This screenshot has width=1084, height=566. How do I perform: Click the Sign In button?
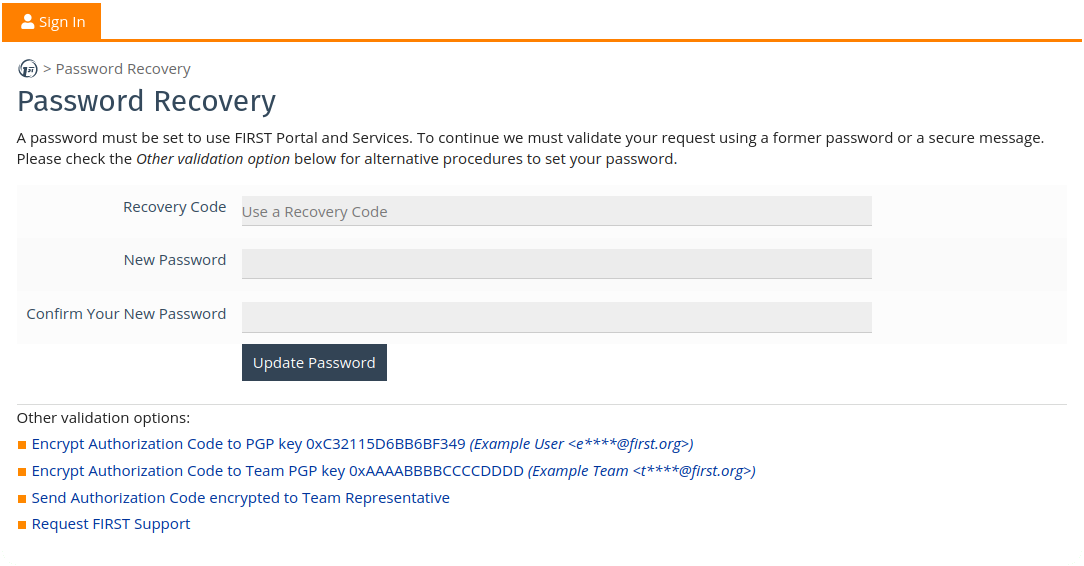point(52,21)
